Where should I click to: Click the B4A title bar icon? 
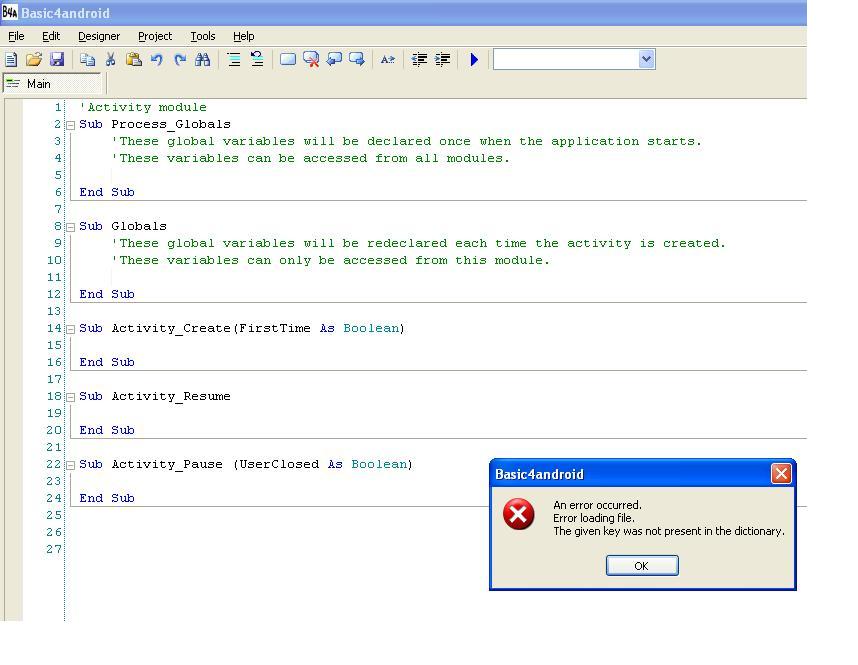pyautogui.click(x=10, y=12)
